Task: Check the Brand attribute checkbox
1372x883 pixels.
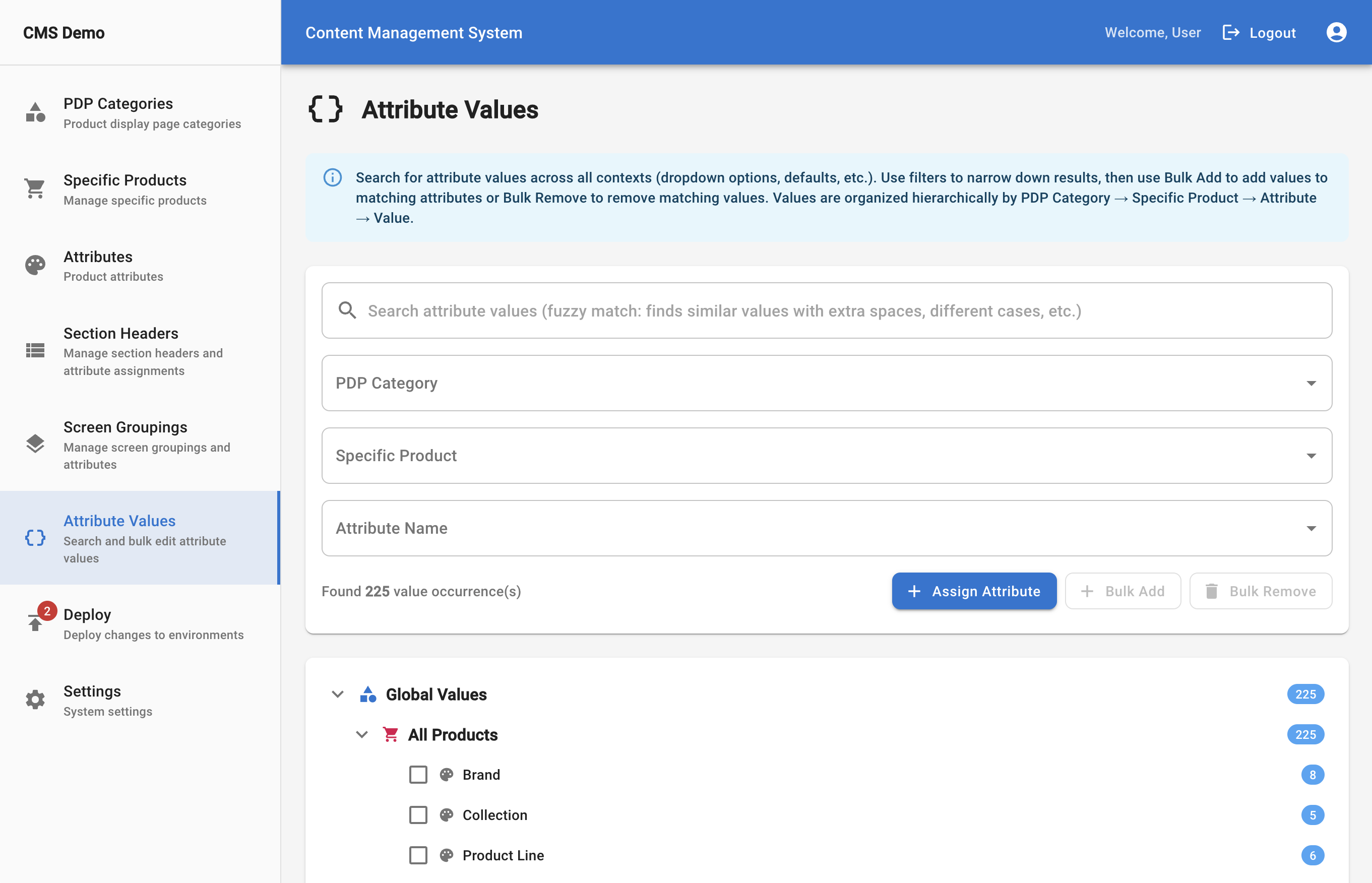Action: tap(418, 774)
